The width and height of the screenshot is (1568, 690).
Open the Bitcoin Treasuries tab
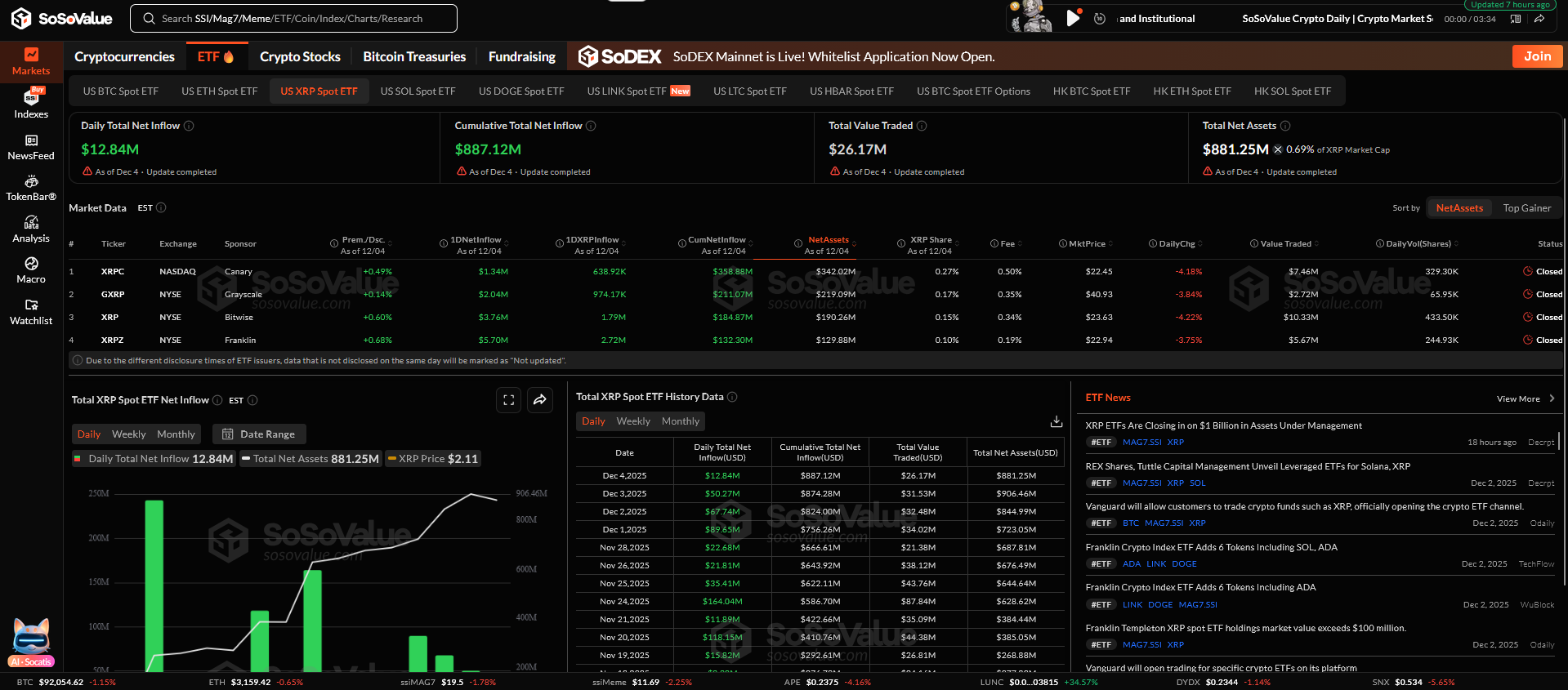point(414,56)
